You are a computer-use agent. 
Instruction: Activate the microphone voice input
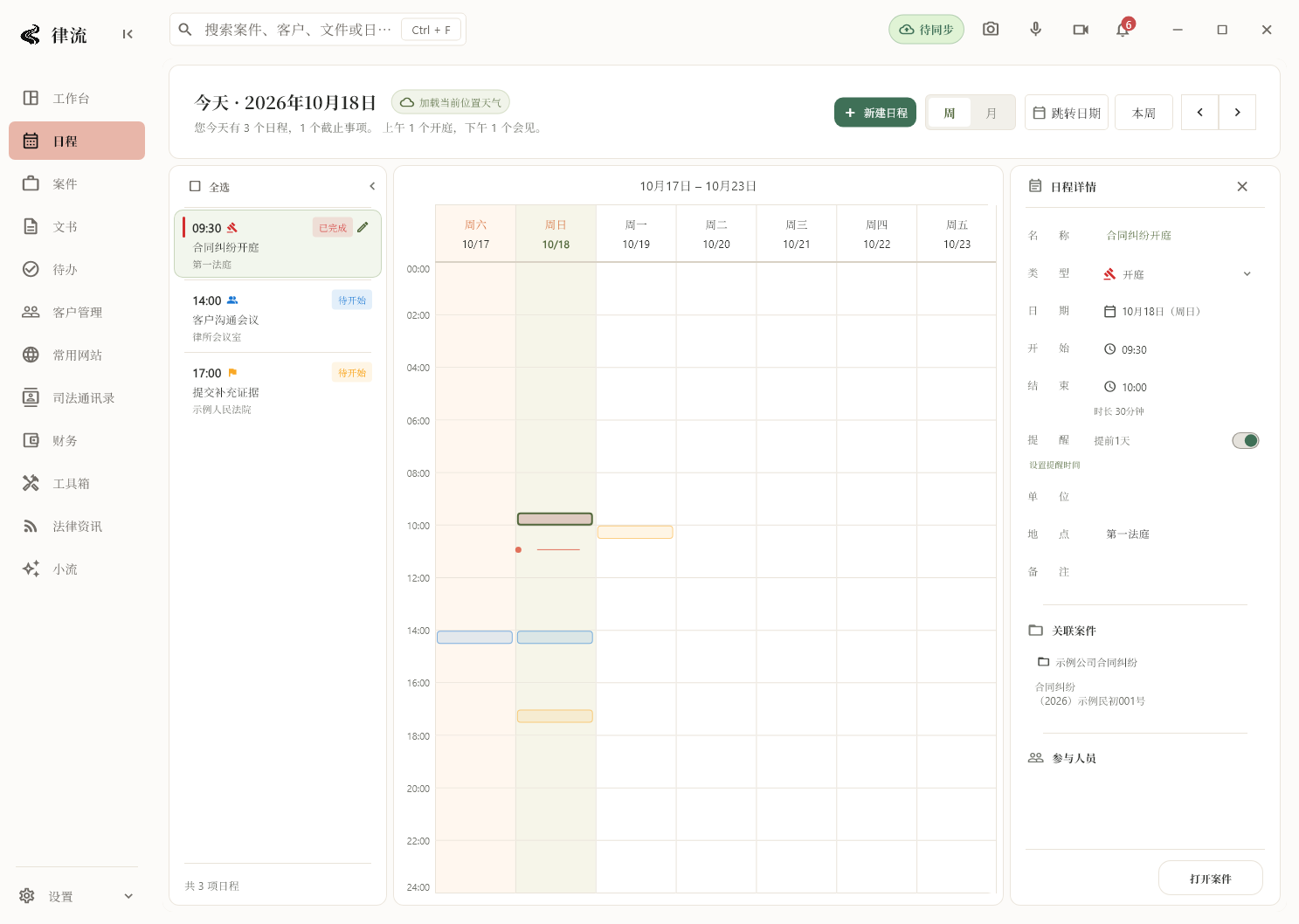[1035, 30]
